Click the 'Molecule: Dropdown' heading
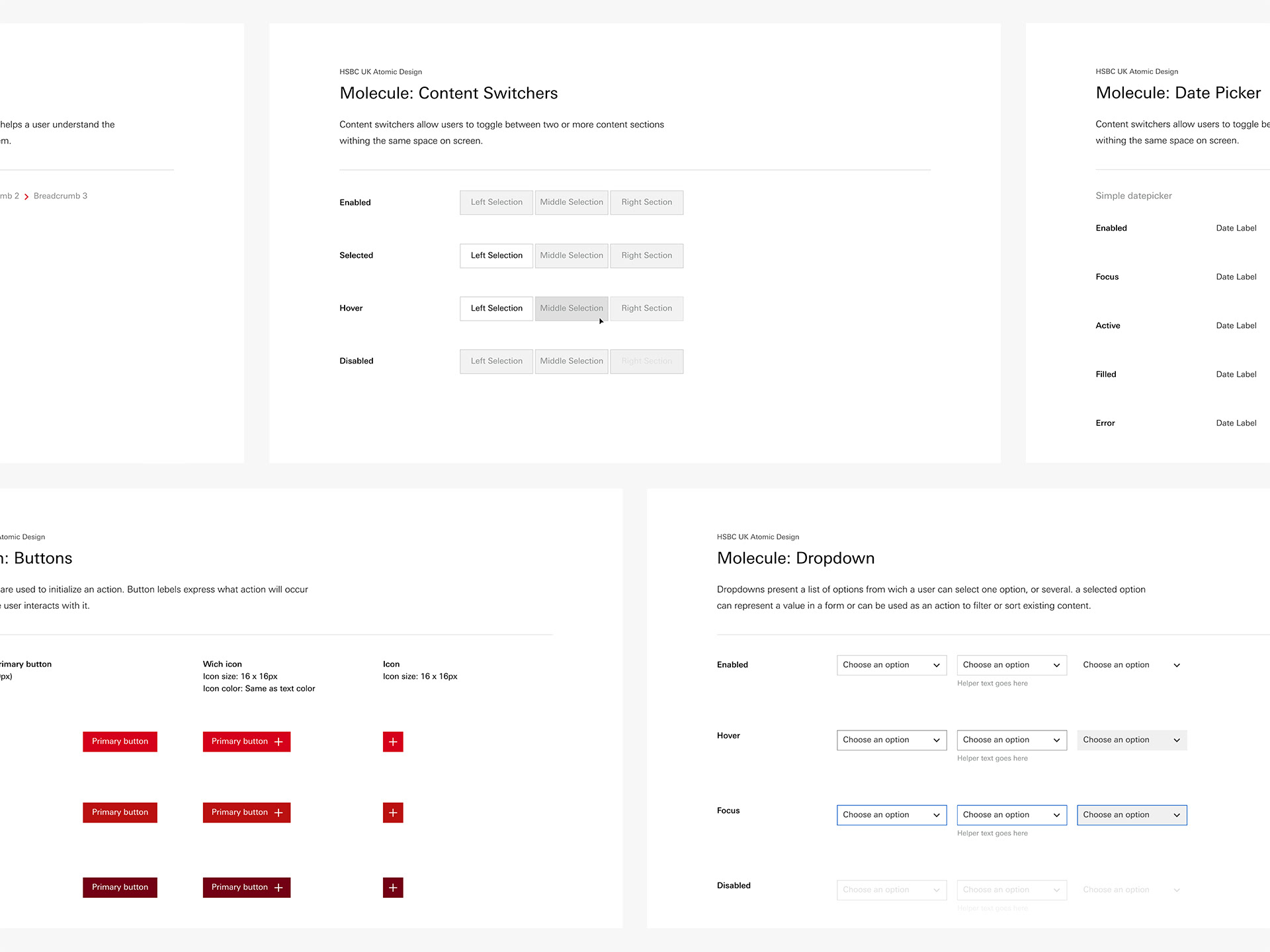 coord(796,558)
